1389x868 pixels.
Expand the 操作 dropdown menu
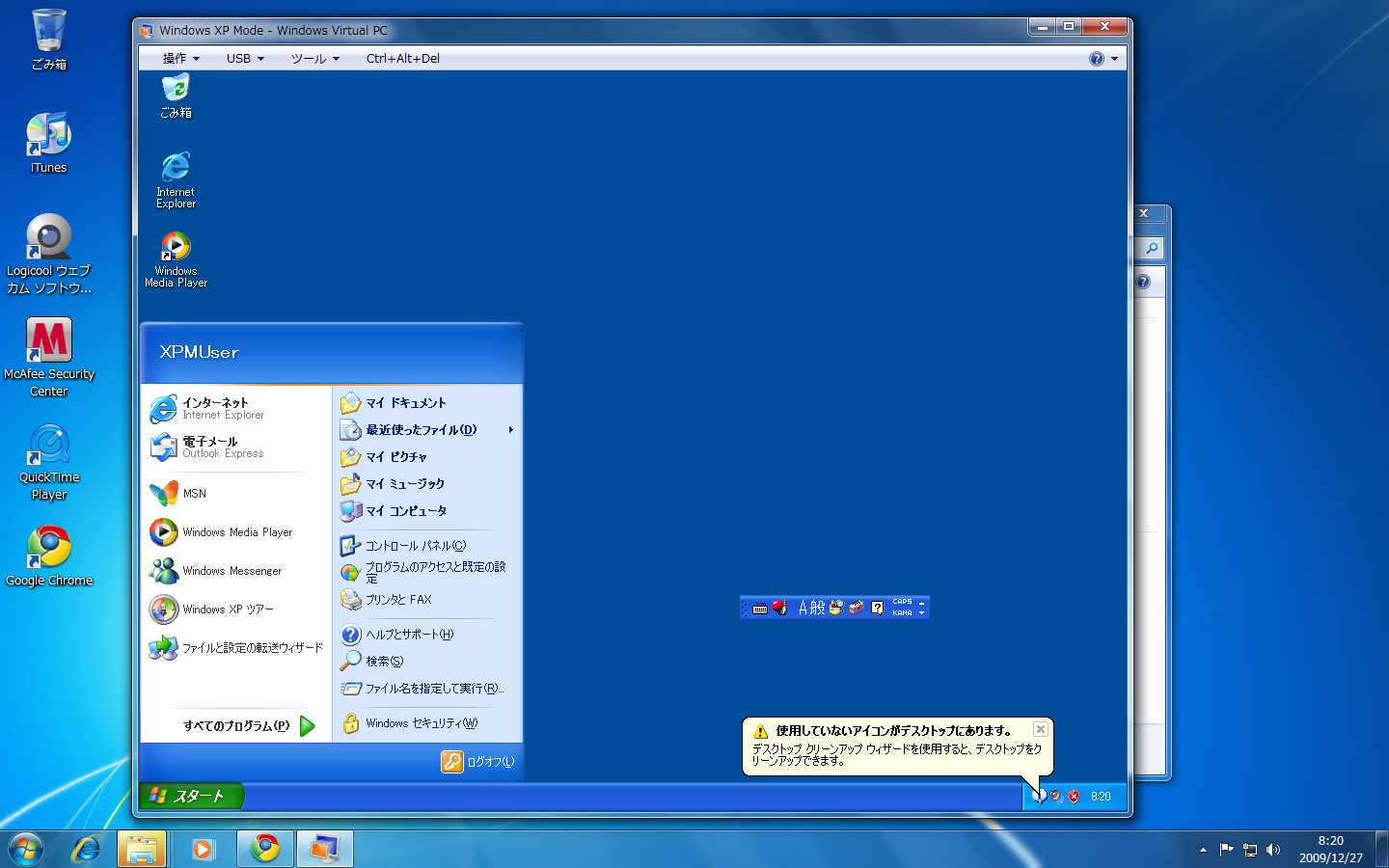pos(180,59)
